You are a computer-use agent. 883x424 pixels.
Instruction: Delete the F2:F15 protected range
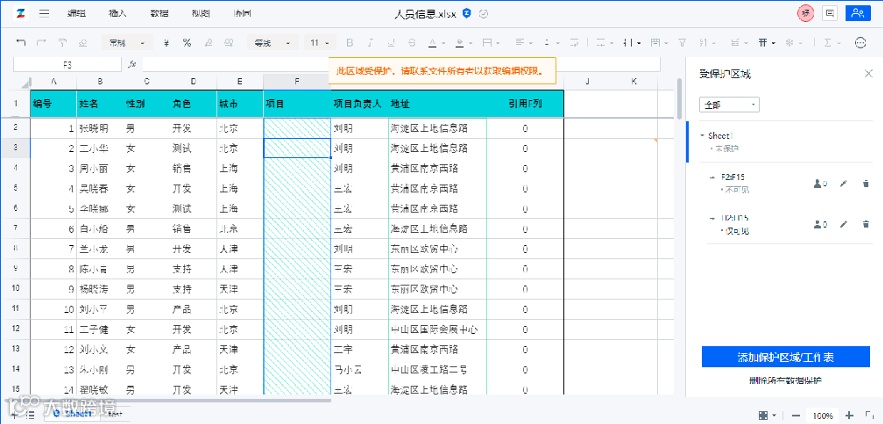(x=866, y=183)
